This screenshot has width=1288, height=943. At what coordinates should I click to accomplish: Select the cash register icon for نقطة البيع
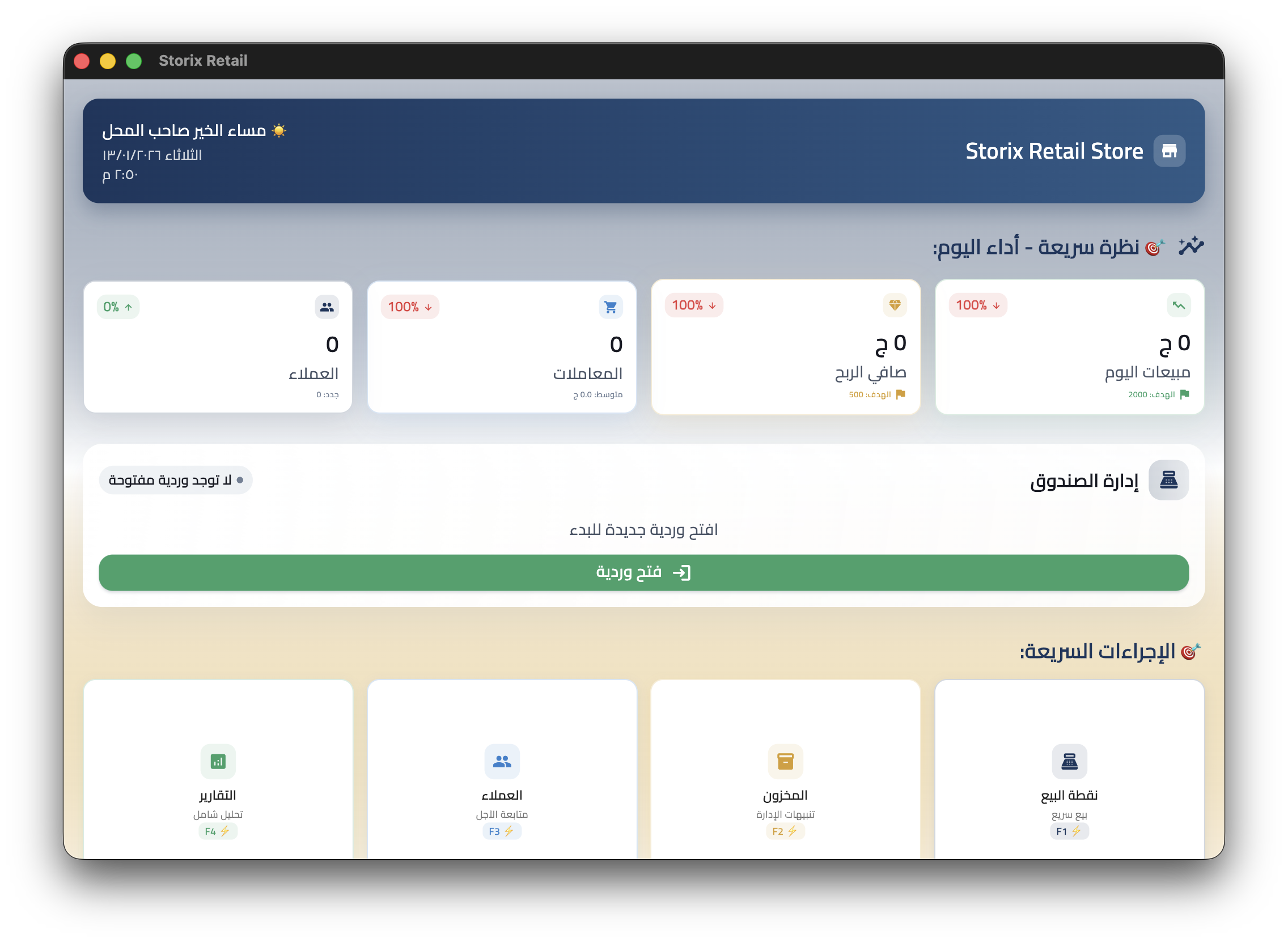pos(1069,762)
